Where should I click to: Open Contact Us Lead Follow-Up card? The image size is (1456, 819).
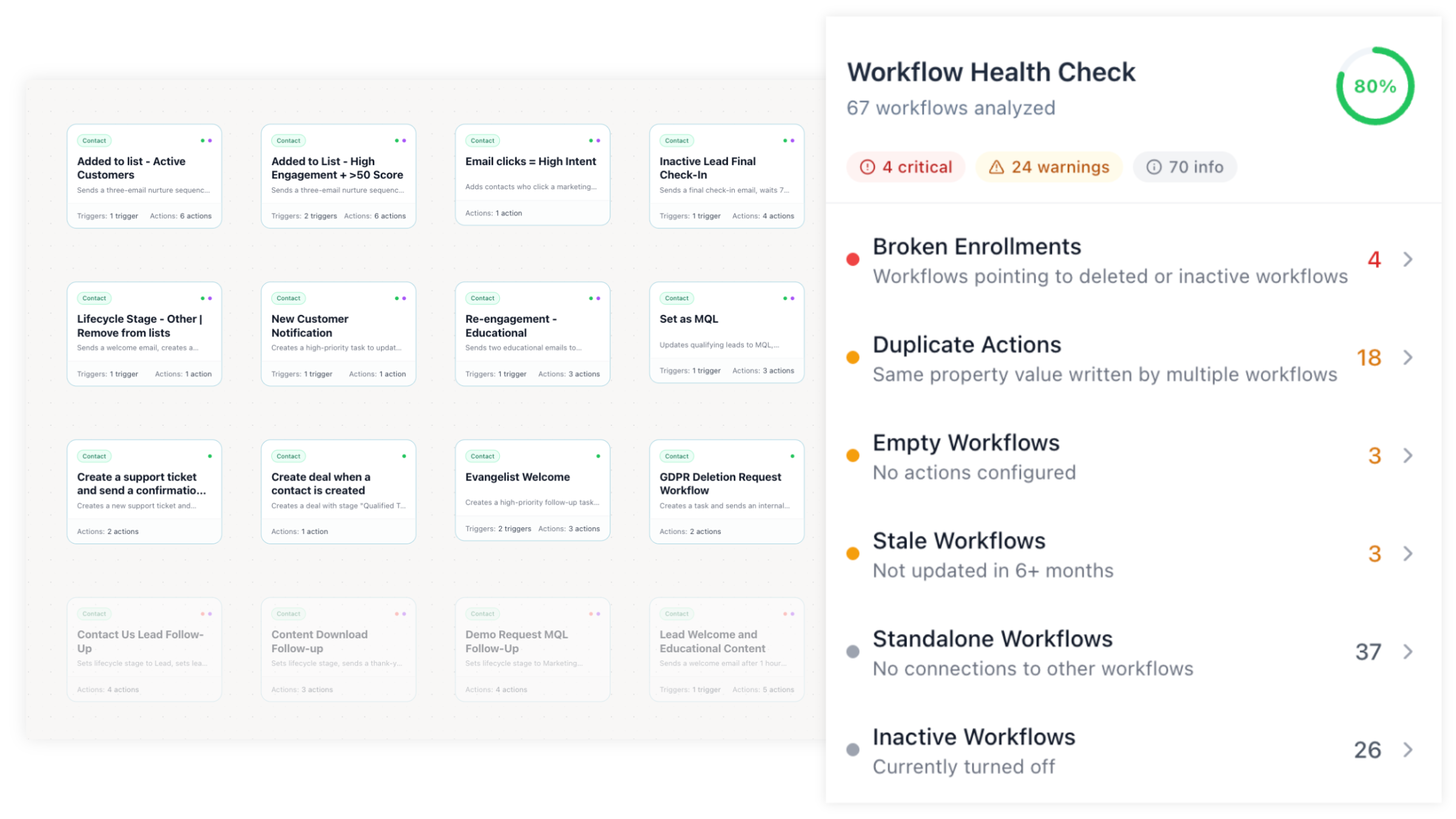[x=144, y=650]
